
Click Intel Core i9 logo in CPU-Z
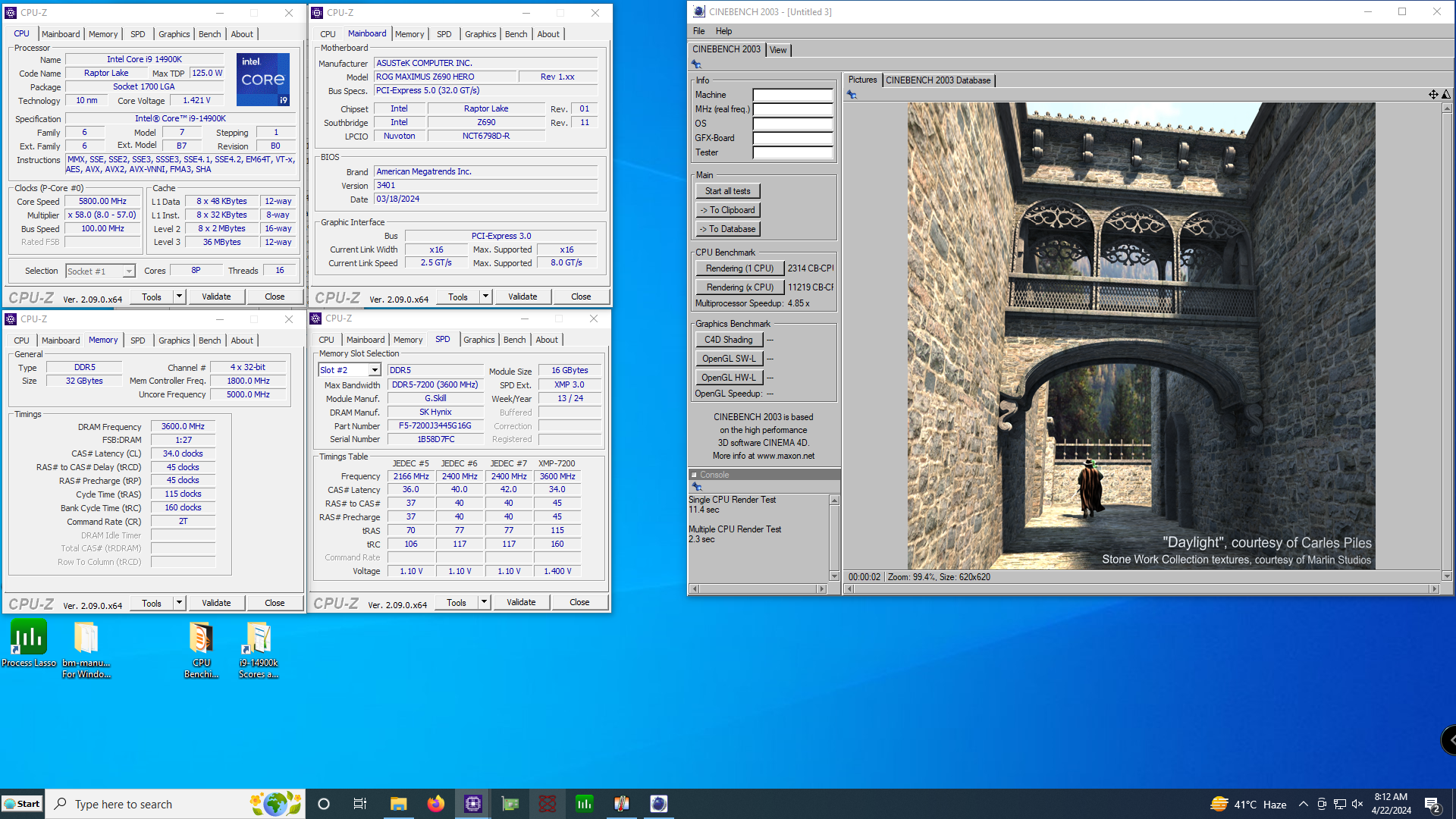click(x=262, y=79)
